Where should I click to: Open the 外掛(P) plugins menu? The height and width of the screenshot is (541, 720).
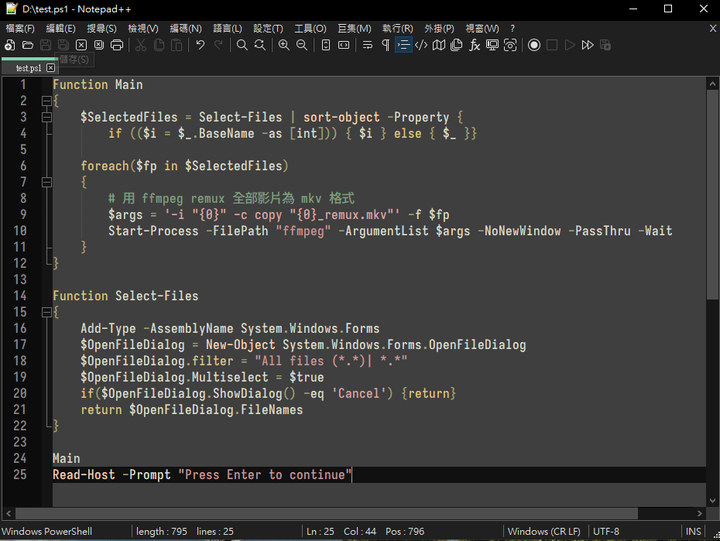click(x=439, y=28)
